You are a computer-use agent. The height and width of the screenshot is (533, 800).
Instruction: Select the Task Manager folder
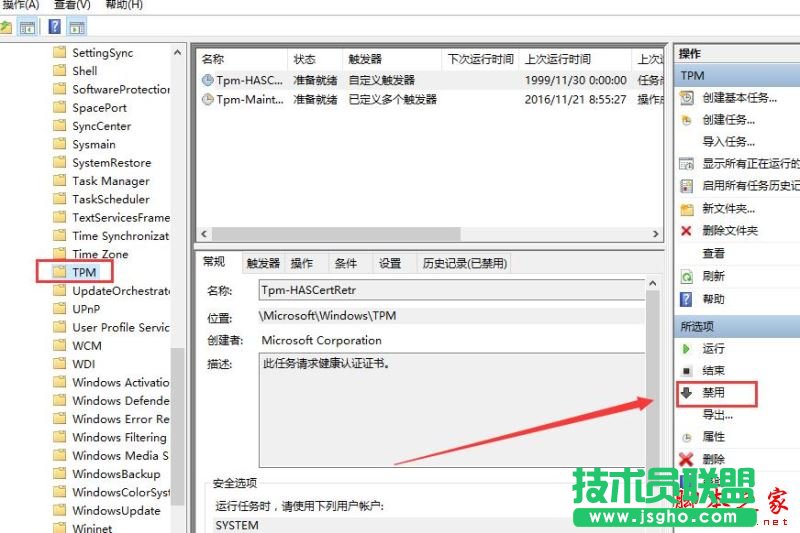(x=111, y=181)
